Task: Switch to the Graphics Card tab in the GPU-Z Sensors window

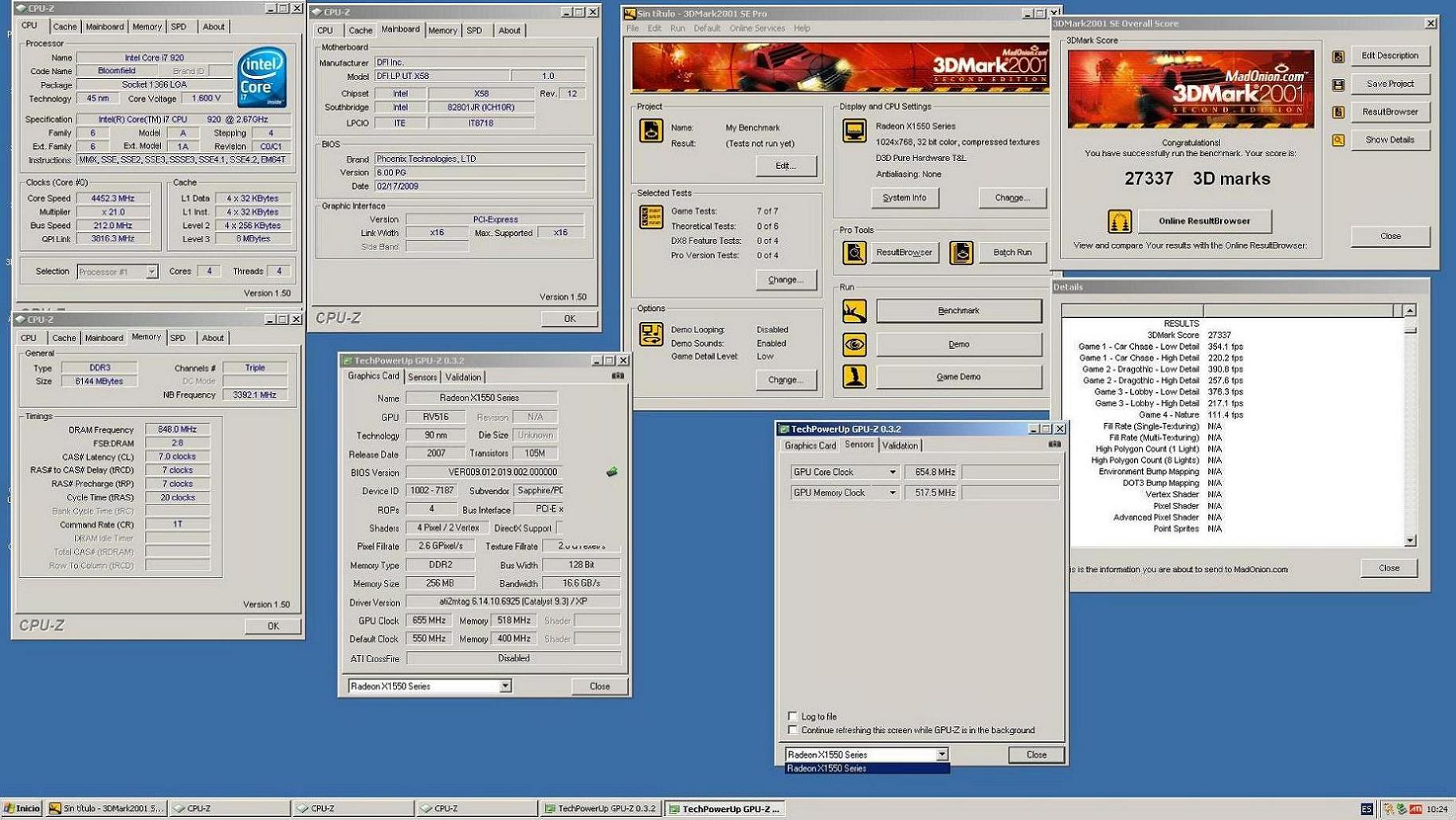Action: click(x=810, y=445)
